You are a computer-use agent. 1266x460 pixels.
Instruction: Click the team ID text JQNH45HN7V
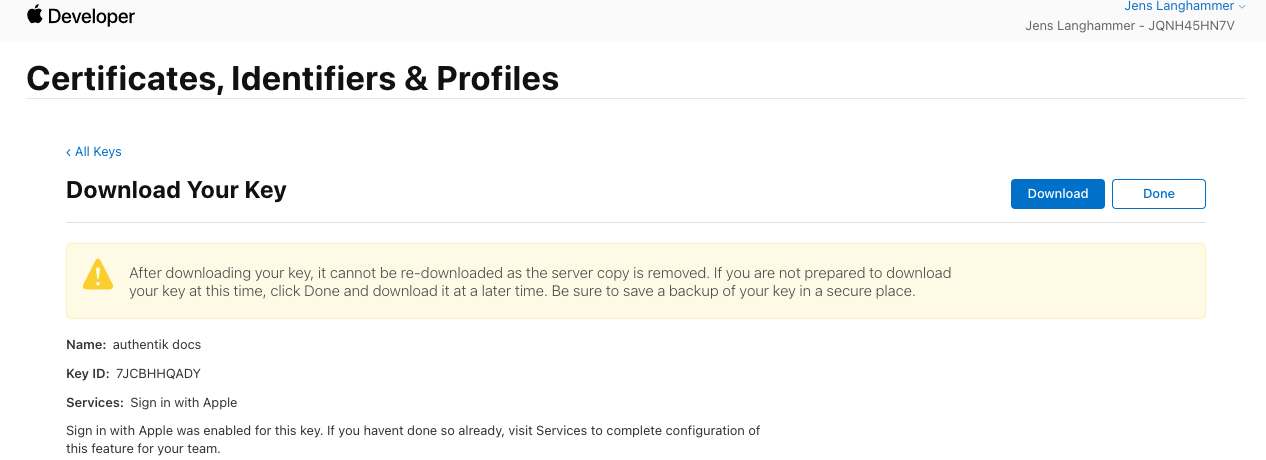coord(1196,25)
